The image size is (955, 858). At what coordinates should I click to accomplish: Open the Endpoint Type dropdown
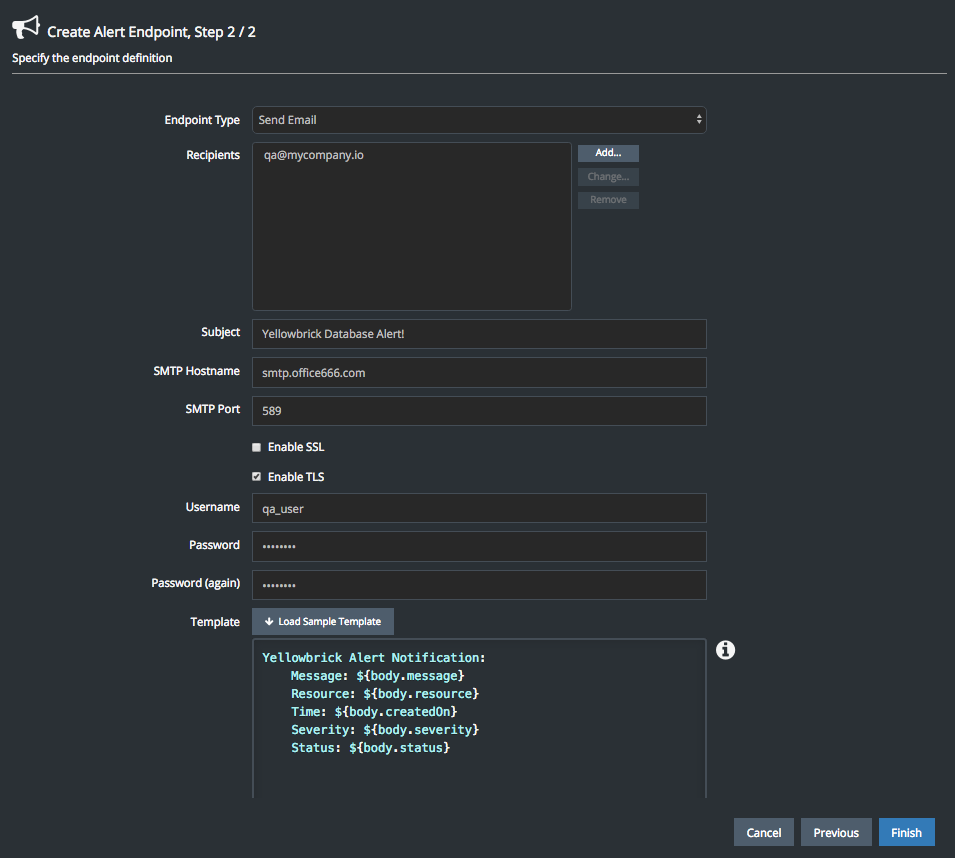coord(479,120)
